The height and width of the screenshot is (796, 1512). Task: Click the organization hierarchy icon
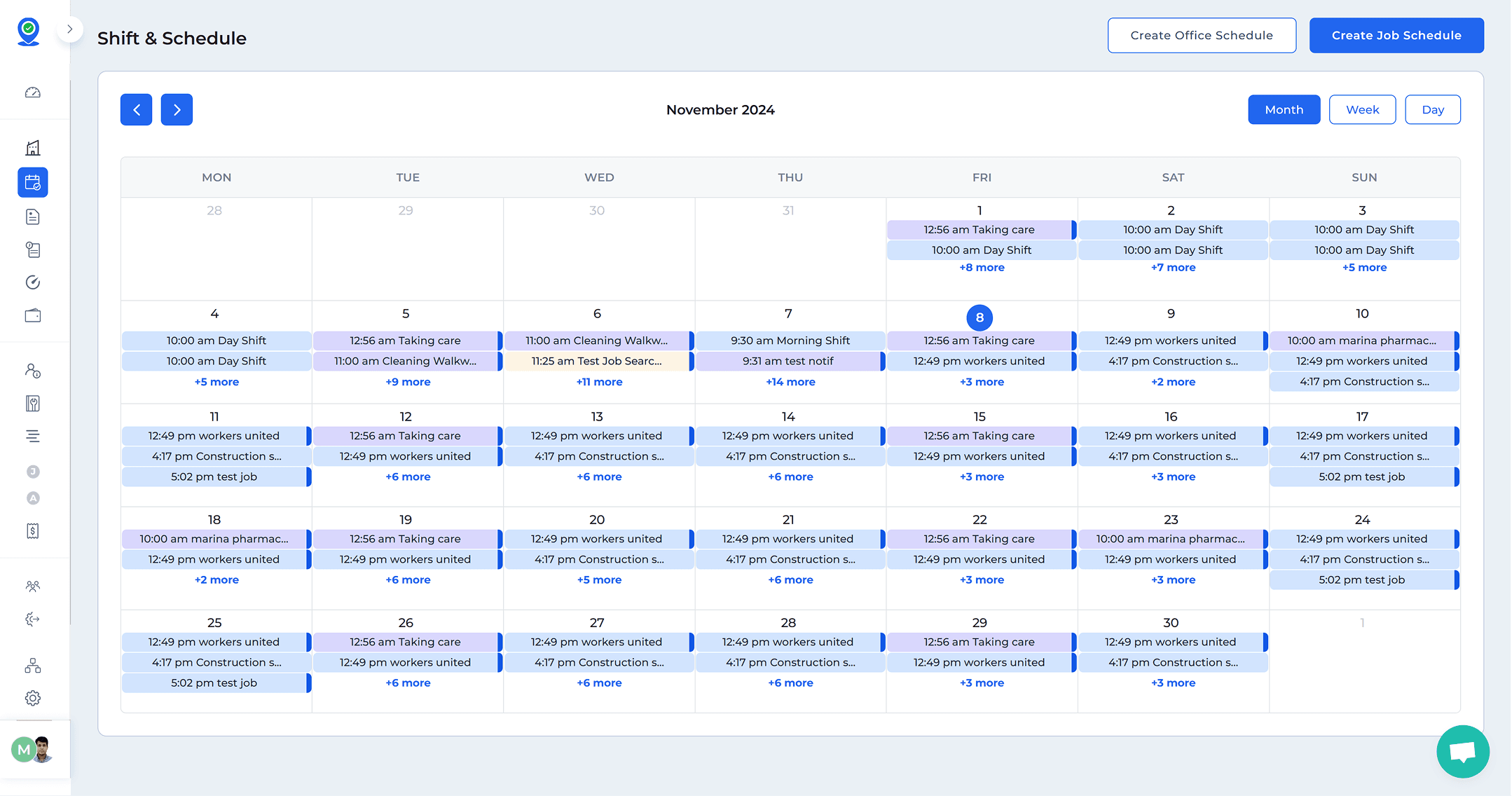tap(33, 665)
